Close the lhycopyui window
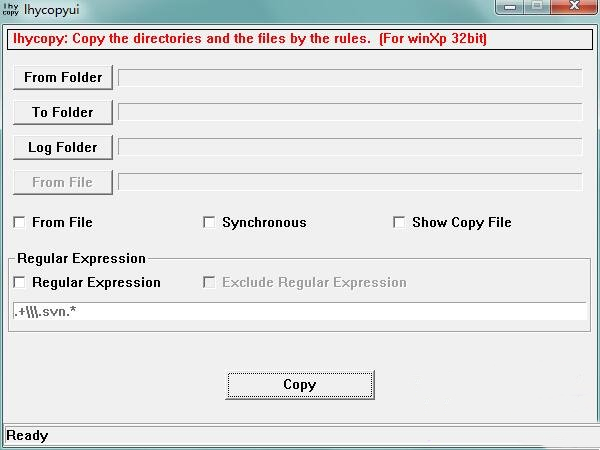Viewport: 600px width, 450px height. [574, 7]
